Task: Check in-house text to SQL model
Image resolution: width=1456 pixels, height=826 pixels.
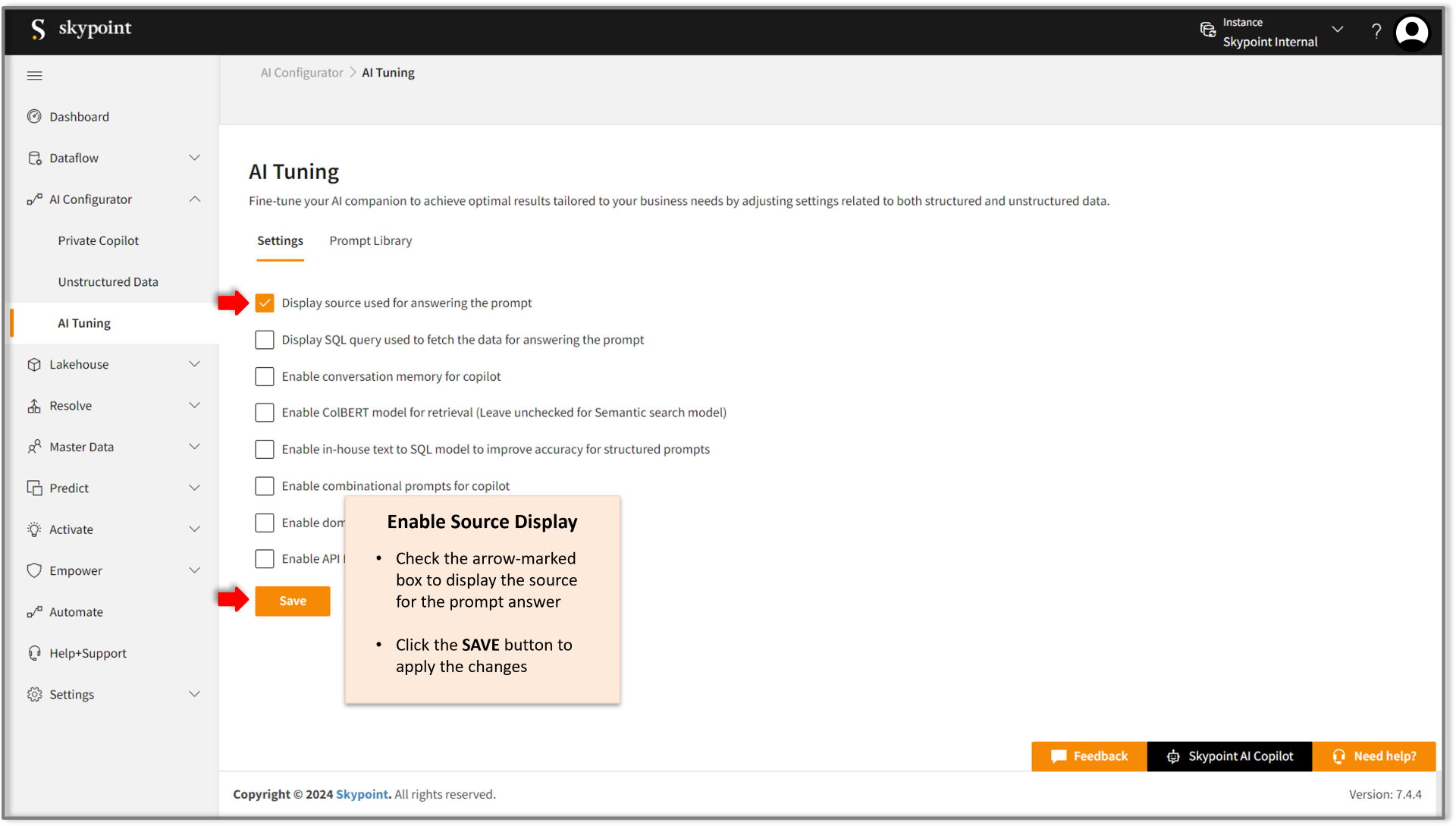Action: tap(265, 450)
